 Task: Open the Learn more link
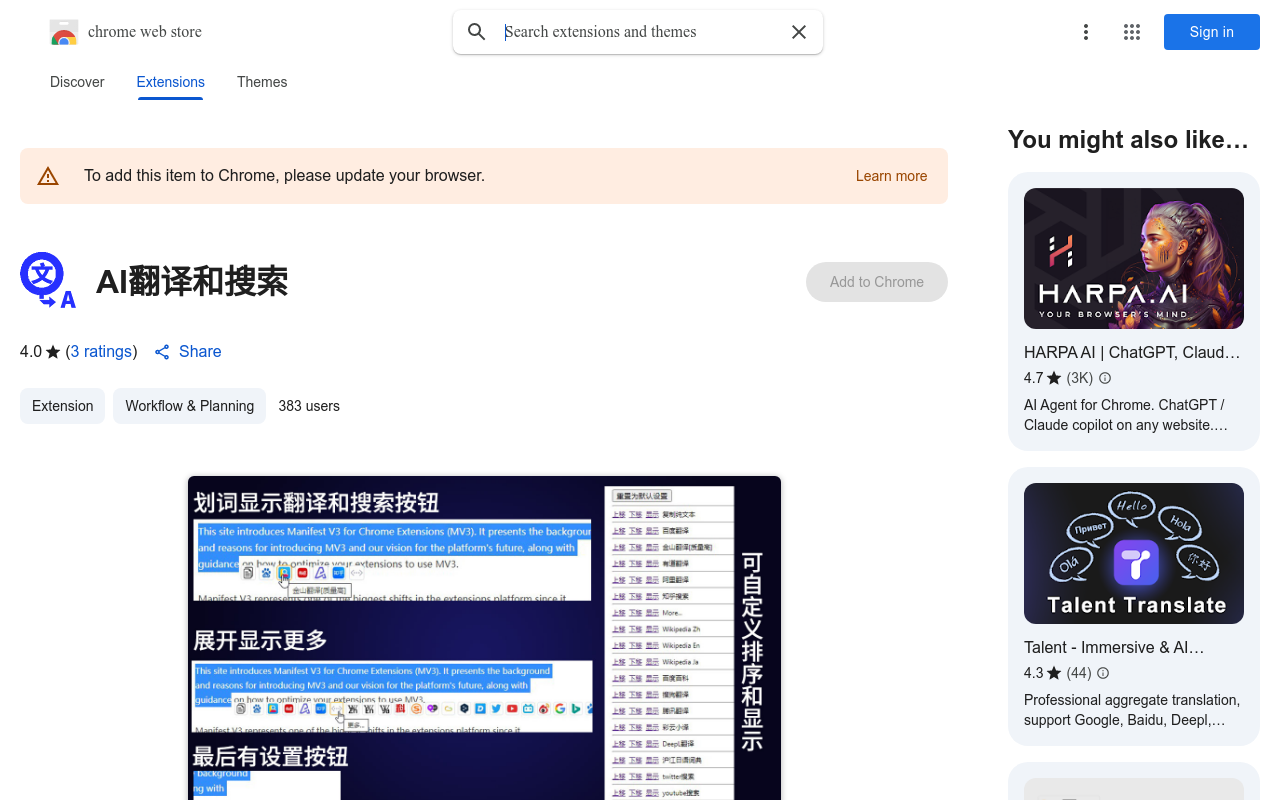[891, 176]
